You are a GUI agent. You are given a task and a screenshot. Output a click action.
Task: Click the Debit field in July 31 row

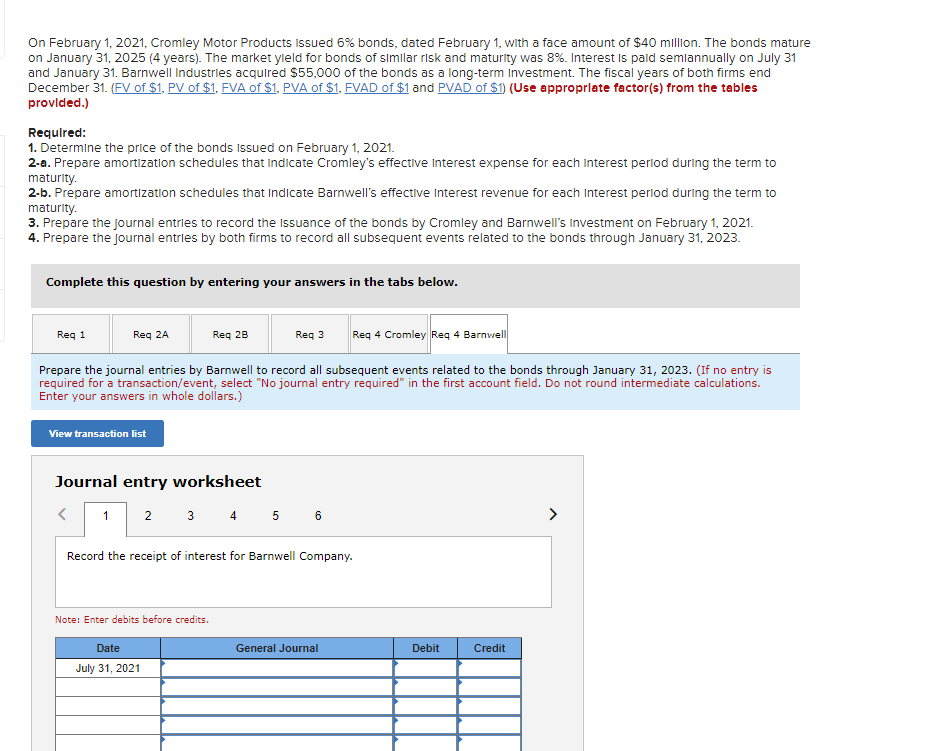426,668
